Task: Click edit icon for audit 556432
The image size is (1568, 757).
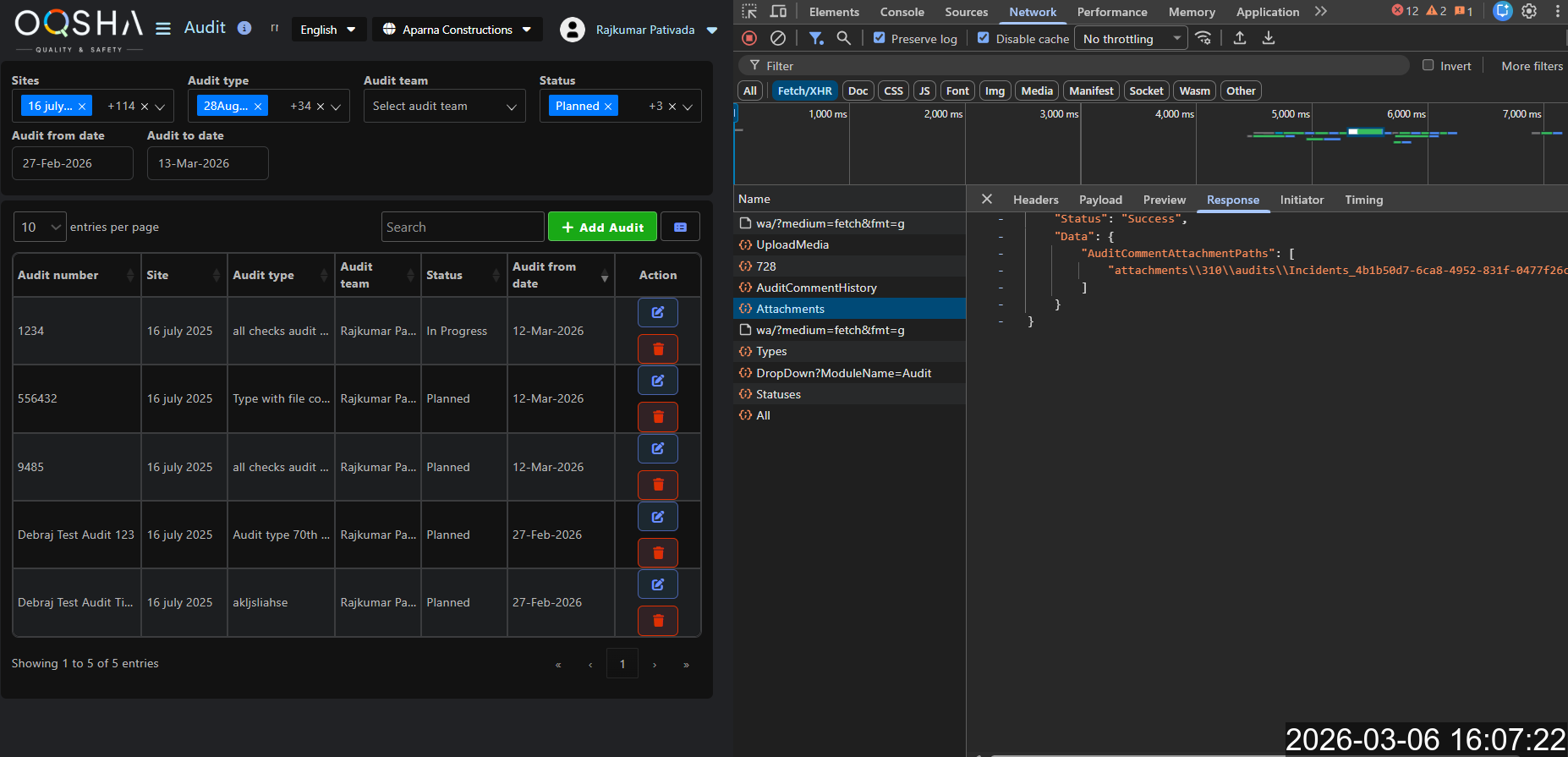Action: click(657, 381)
